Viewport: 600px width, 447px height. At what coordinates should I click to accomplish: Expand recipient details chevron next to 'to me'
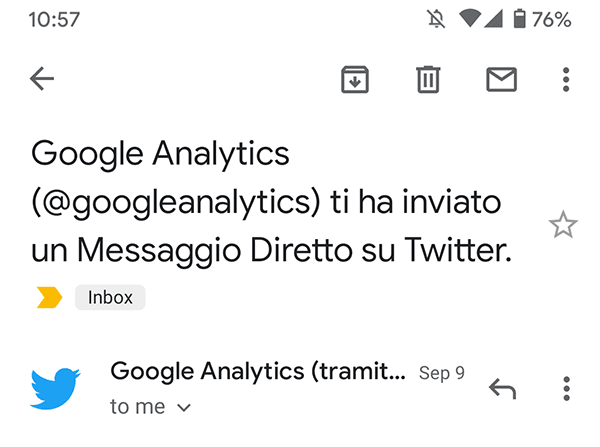pyautogui.click(x=184, y=408)
